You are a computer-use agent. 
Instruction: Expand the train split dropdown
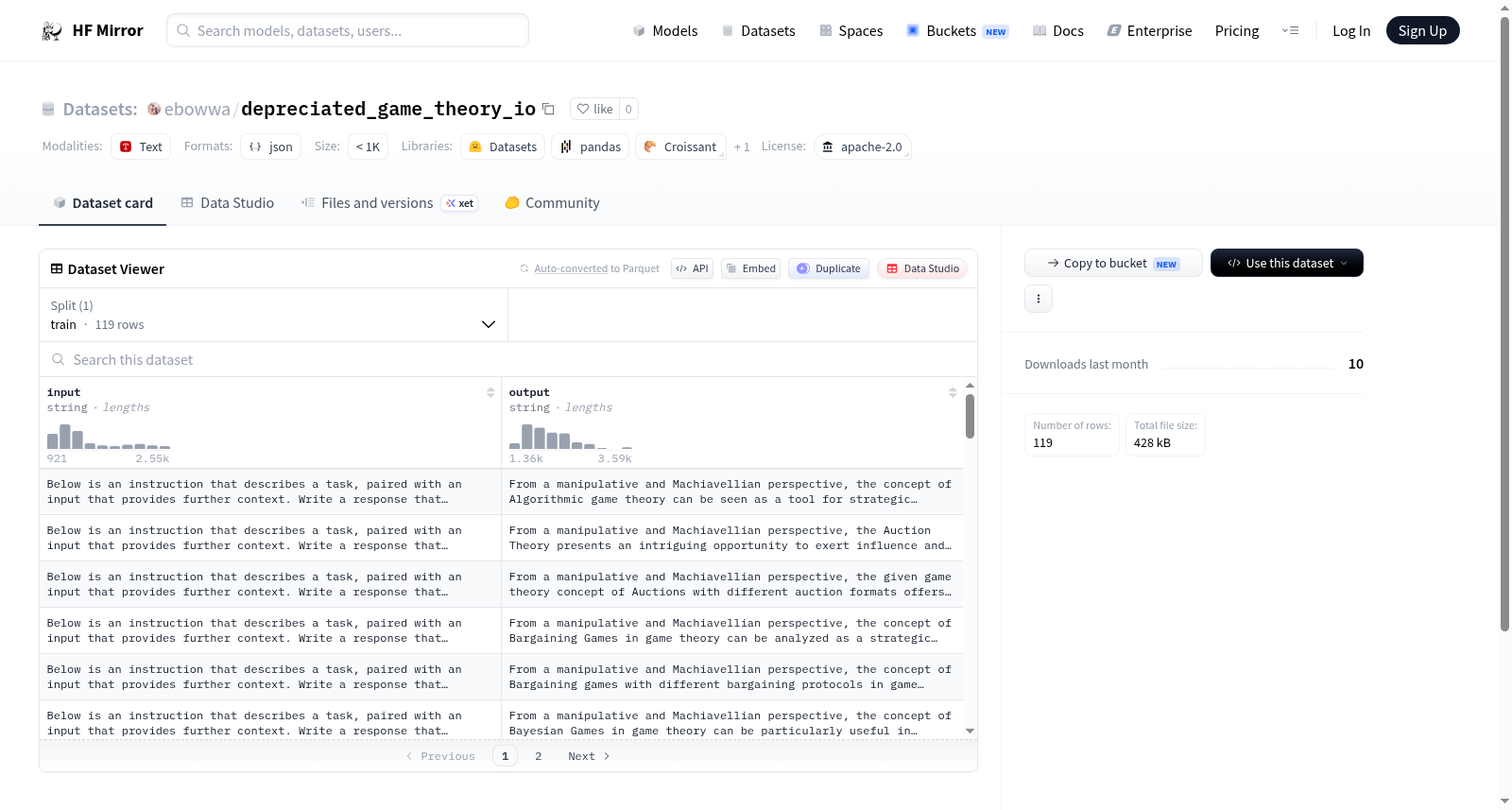273,315
